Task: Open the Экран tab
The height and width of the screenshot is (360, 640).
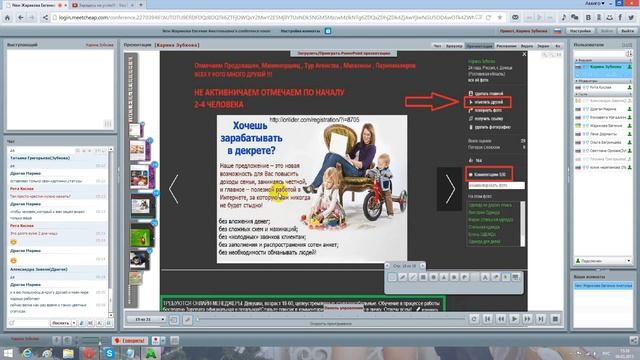Action: point(543,46)
